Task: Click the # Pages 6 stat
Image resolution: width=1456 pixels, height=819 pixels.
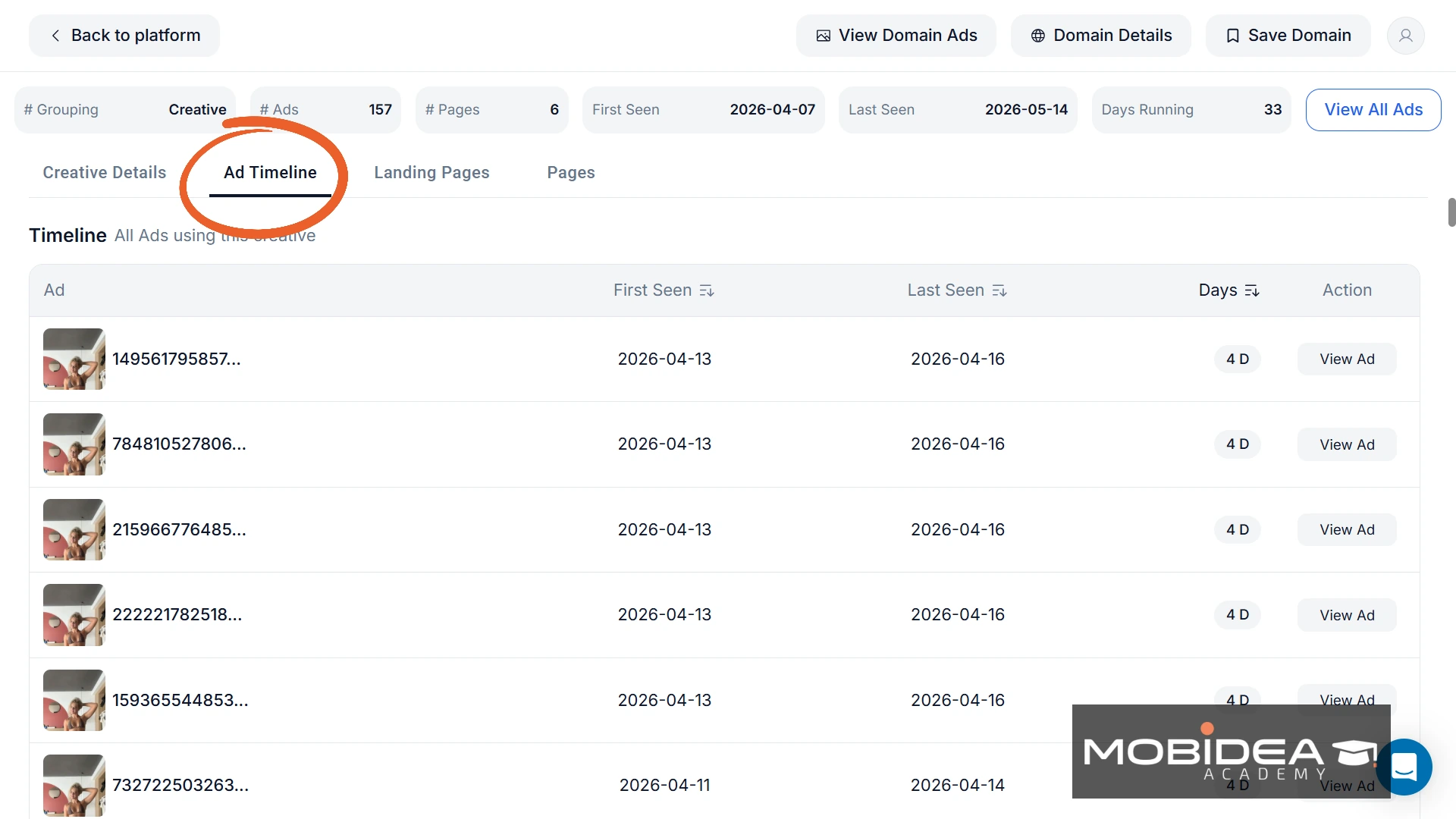Action: (x=492, y=110)
